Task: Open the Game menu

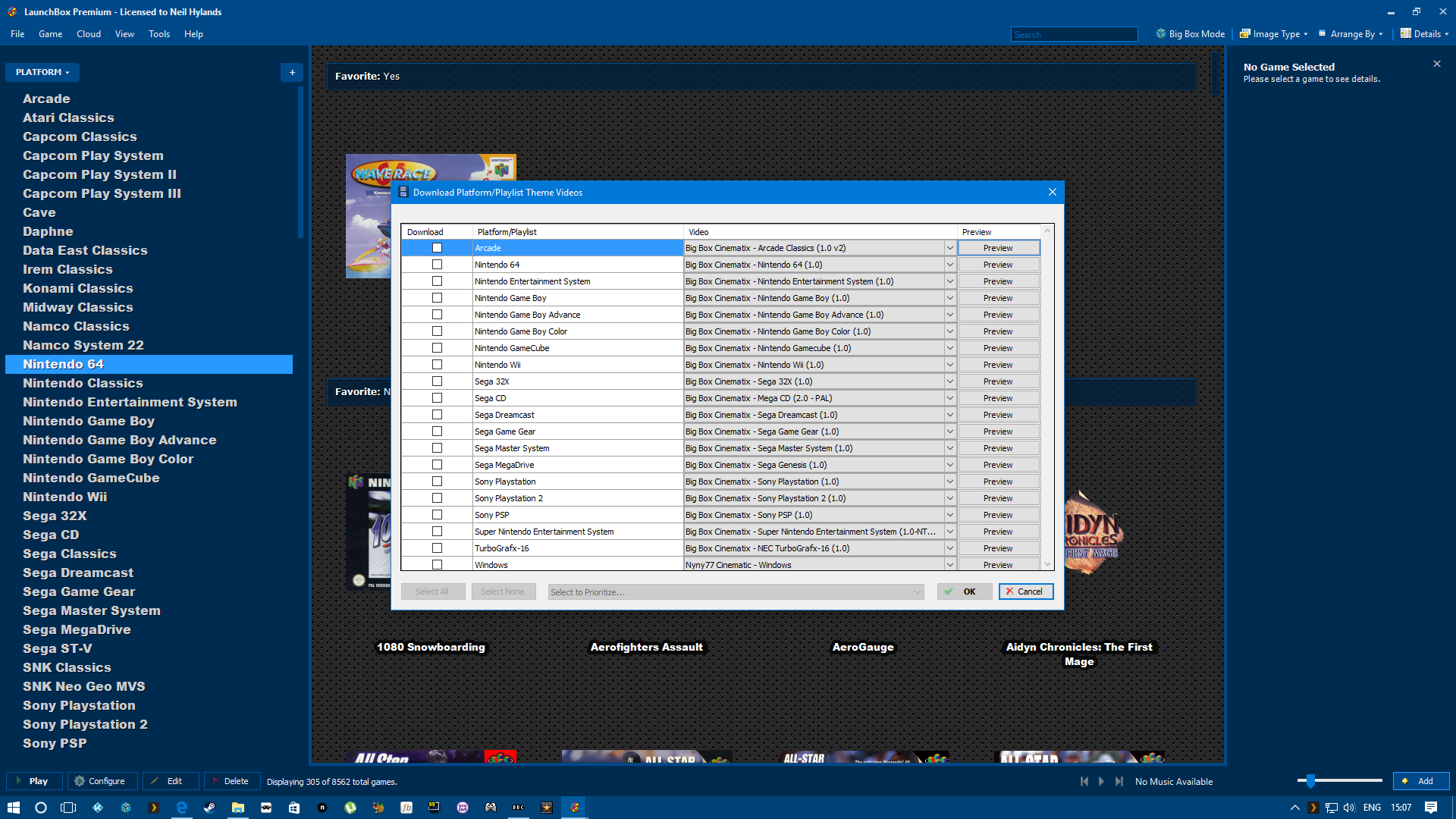Action: 50,34
